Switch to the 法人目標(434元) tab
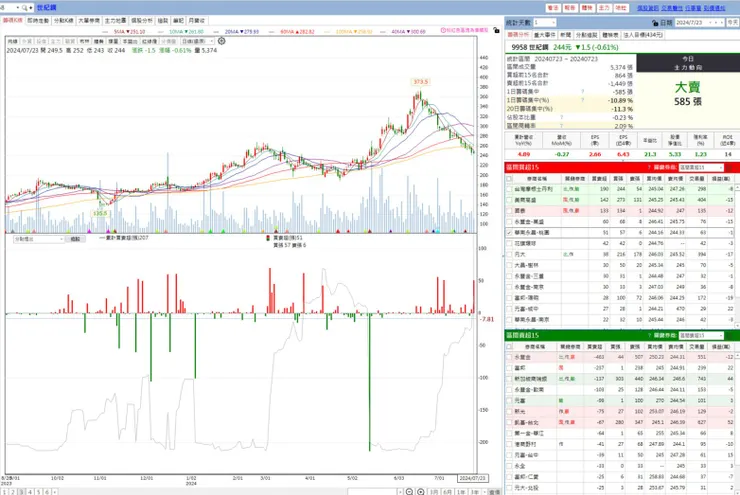 point(643,35)
